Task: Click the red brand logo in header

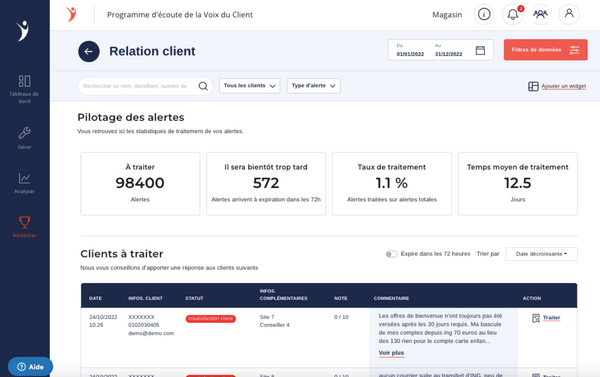Action: click(71, 15)
